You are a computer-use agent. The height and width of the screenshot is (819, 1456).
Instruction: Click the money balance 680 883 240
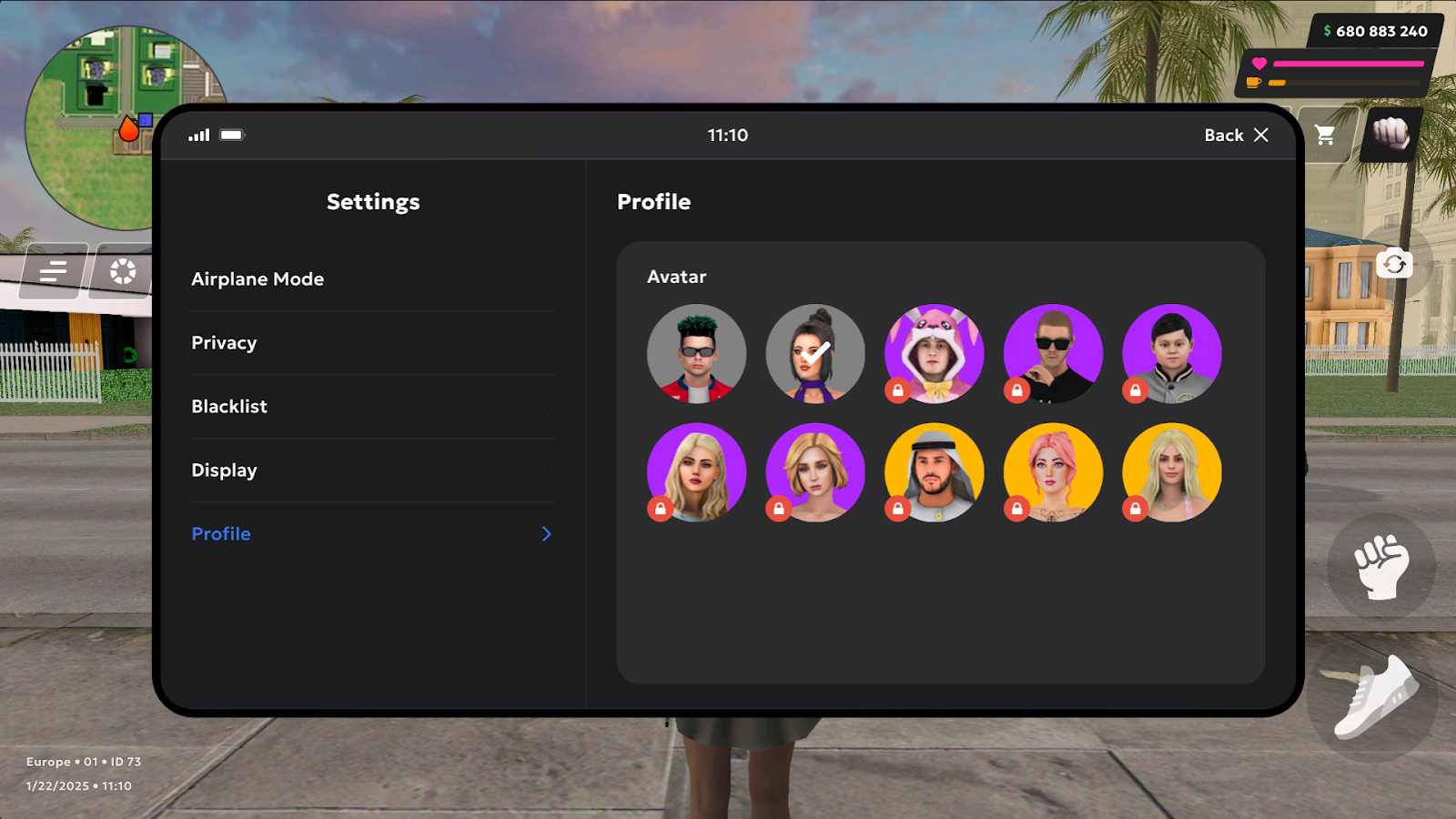point(1375,31)
